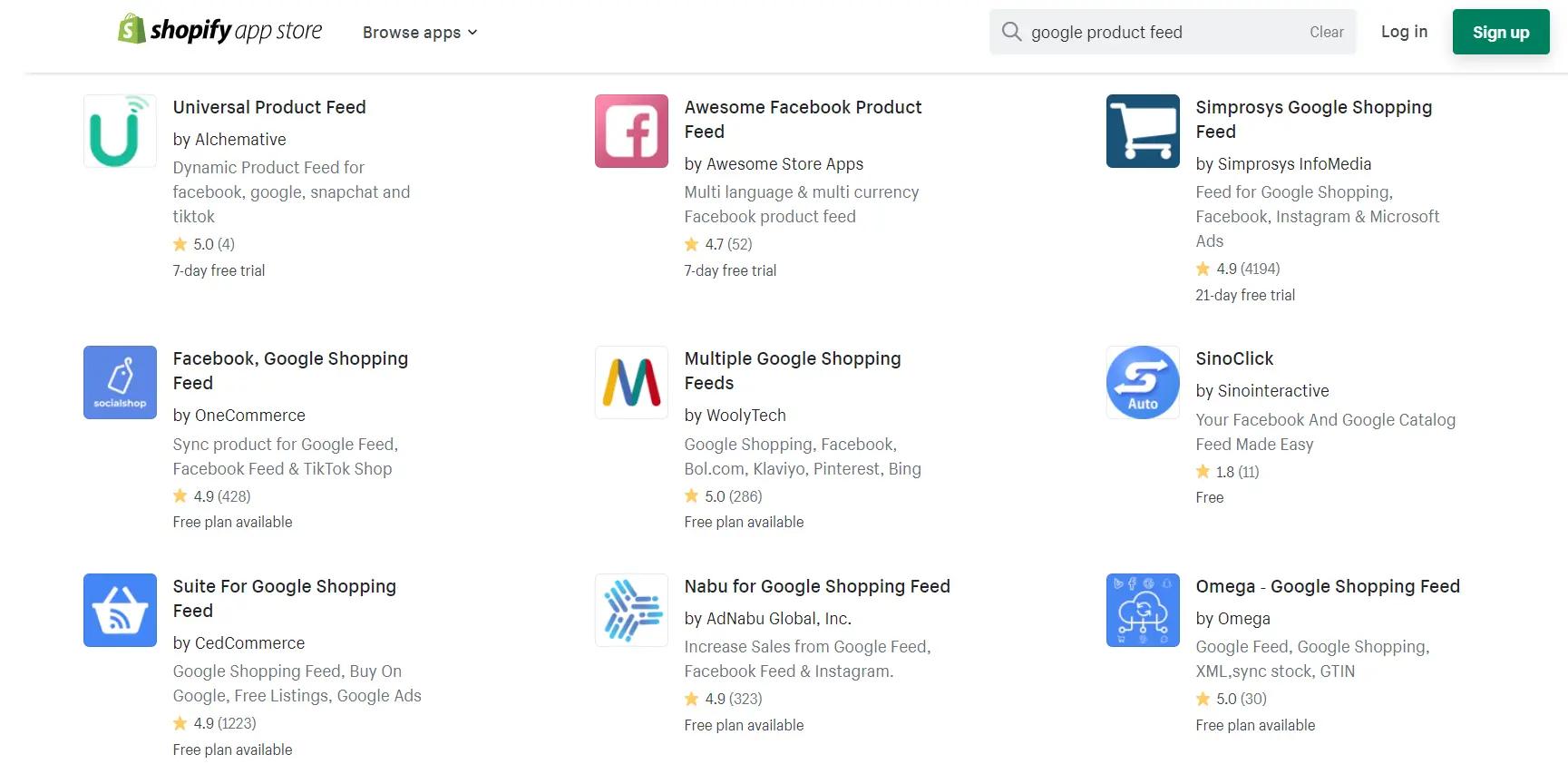Click the Simprosys shopping cart icon
This screenshot has width=1568, height=774.
(1143, 132)
